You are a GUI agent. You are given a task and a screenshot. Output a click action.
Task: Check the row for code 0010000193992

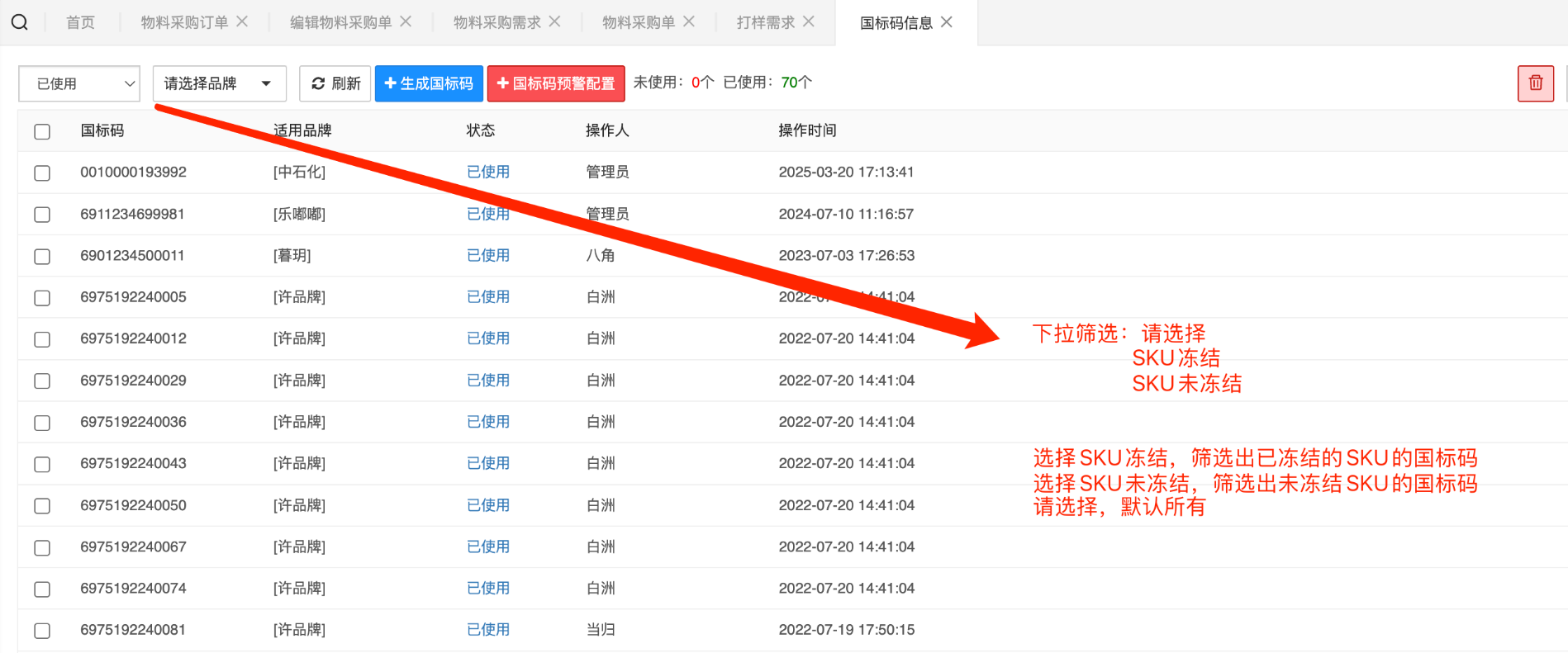click(42, 173)
